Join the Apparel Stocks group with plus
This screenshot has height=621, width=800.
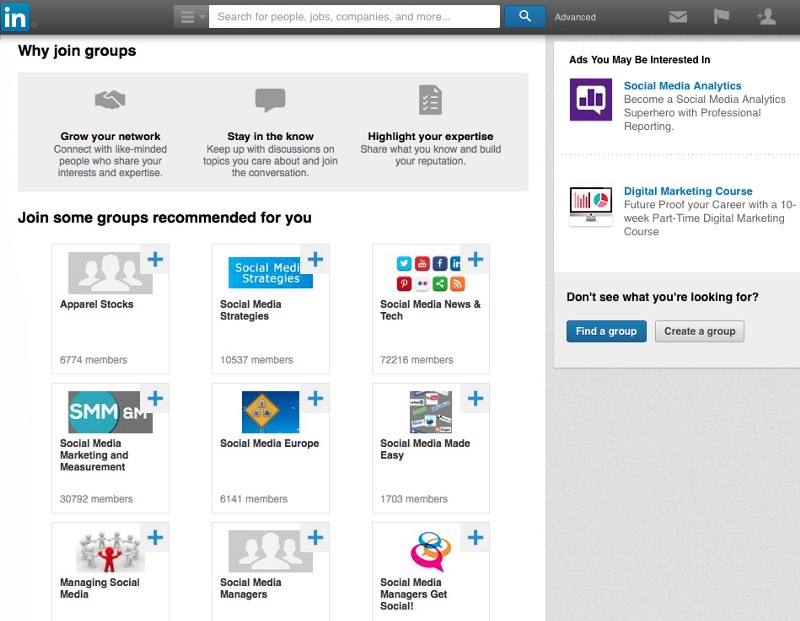click(x=155, y=259)
